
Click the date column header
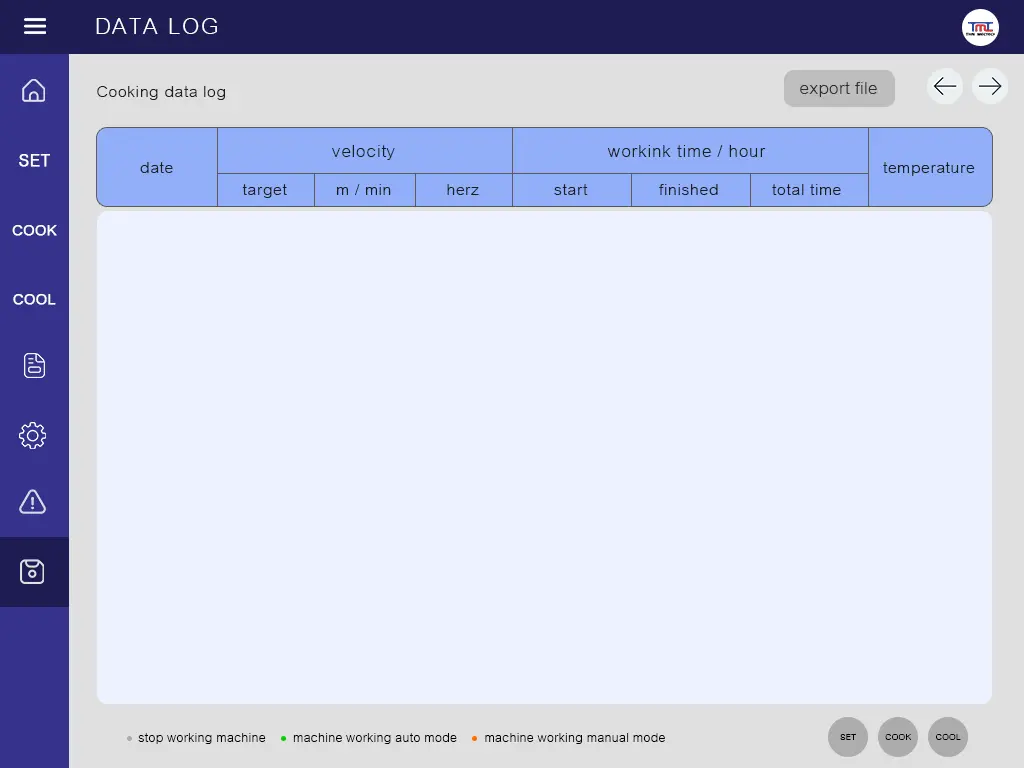[x=157, y=168]
